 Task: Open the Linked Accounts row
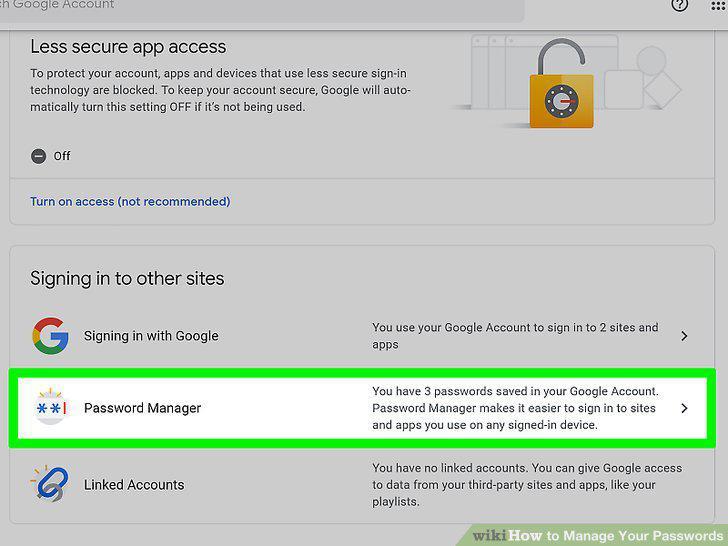point(362,485)
